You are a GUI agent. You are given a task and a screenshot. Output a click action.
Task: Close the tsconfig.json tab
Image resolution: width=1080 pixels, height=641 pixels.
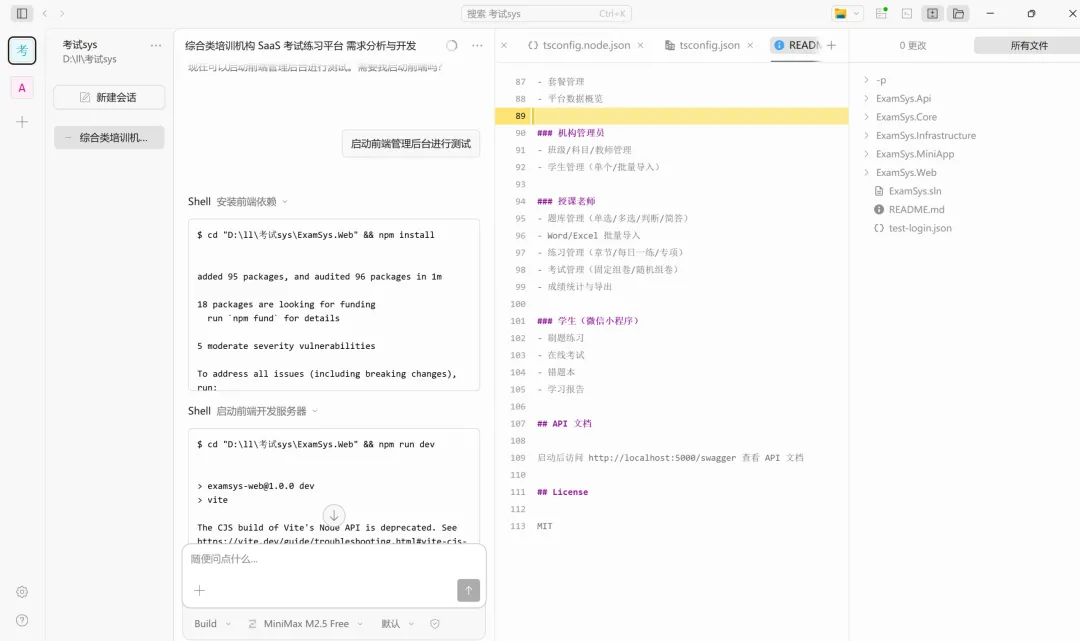(750, 45)
